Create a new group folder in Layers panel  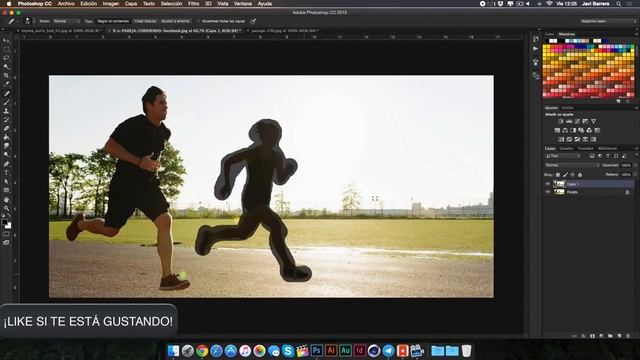pyautogui.click(x=610, y=336)
